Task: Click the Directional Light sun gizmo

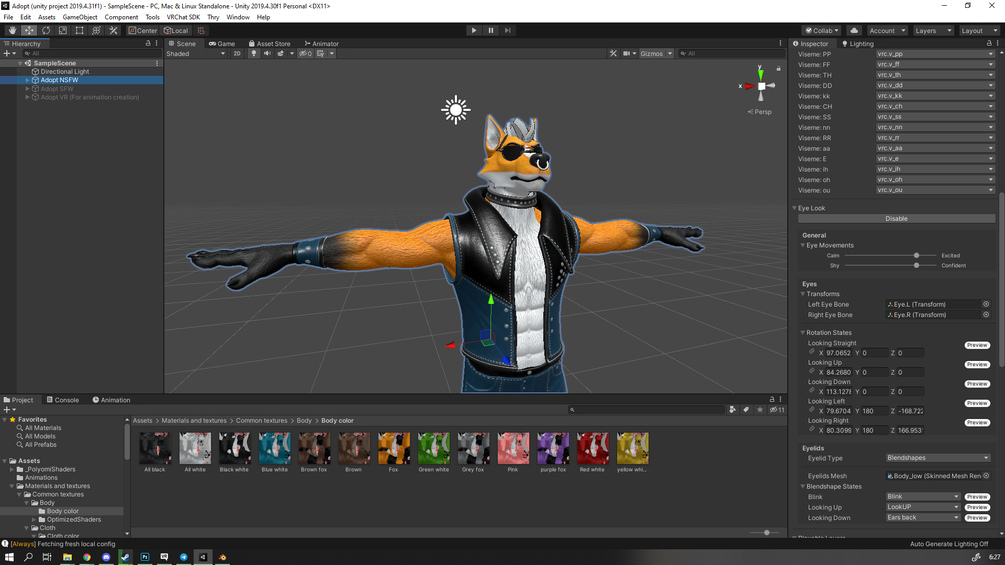Action: pos(456,110)
